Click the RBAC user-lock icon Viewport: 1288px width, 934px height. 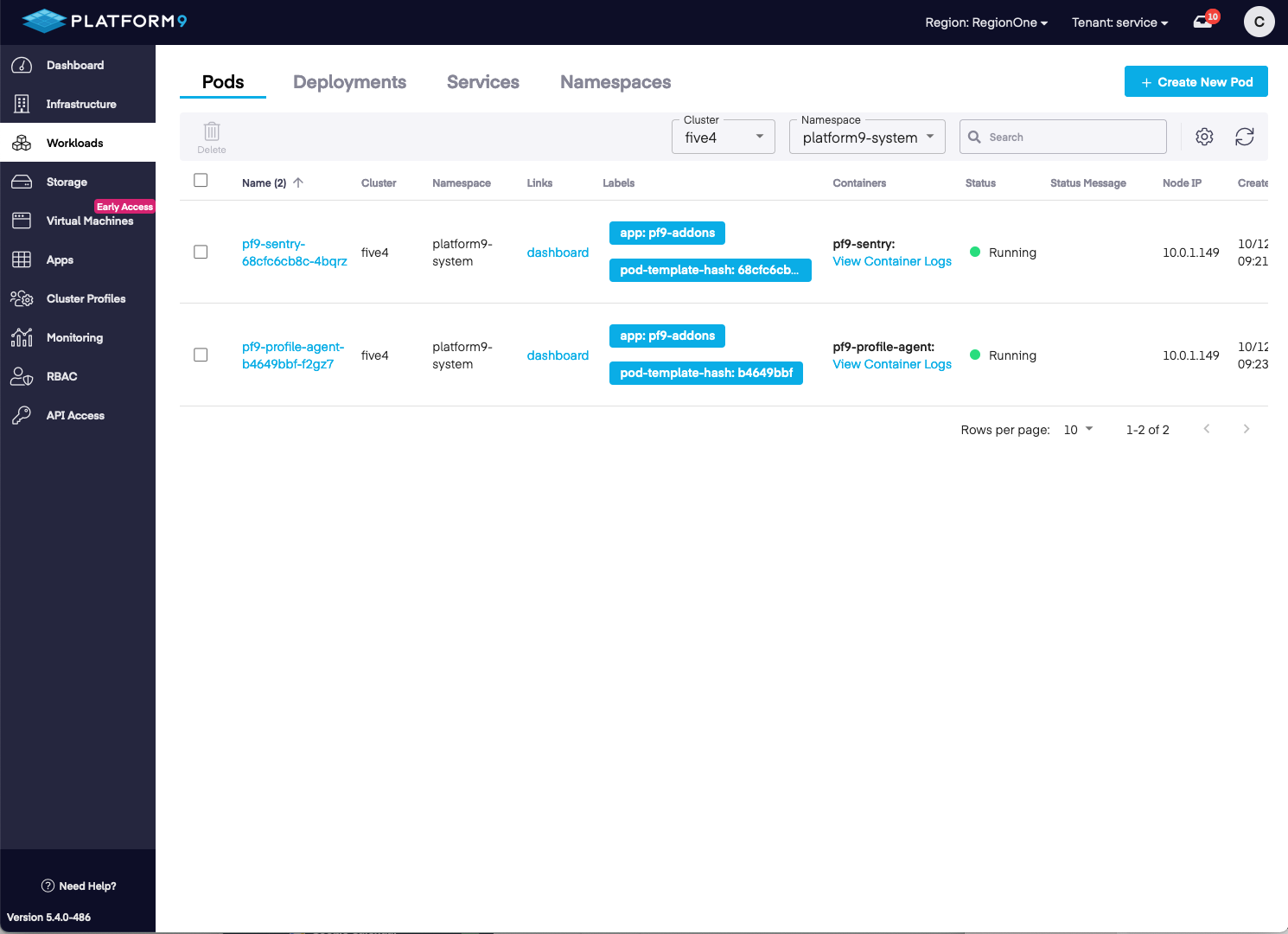click(x=22, y=376)
